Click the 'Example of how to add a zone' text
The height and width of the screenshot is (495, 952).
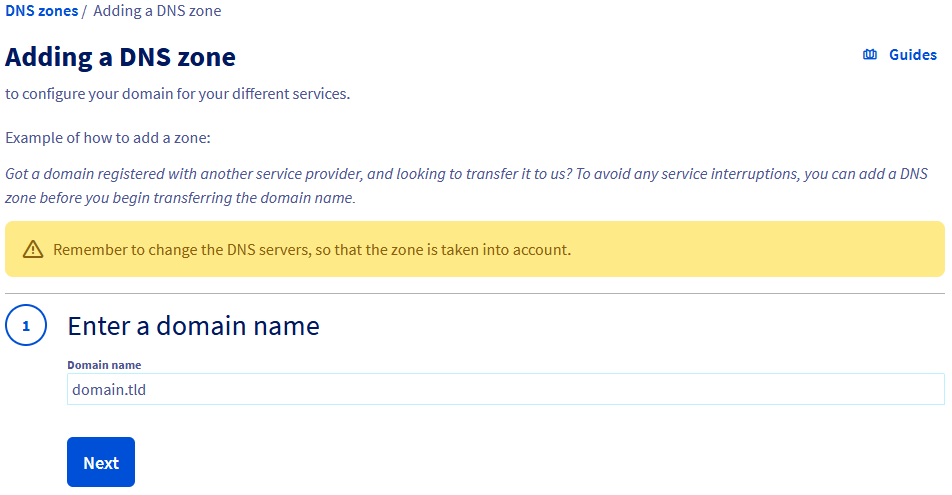click(x=108, y=136)
